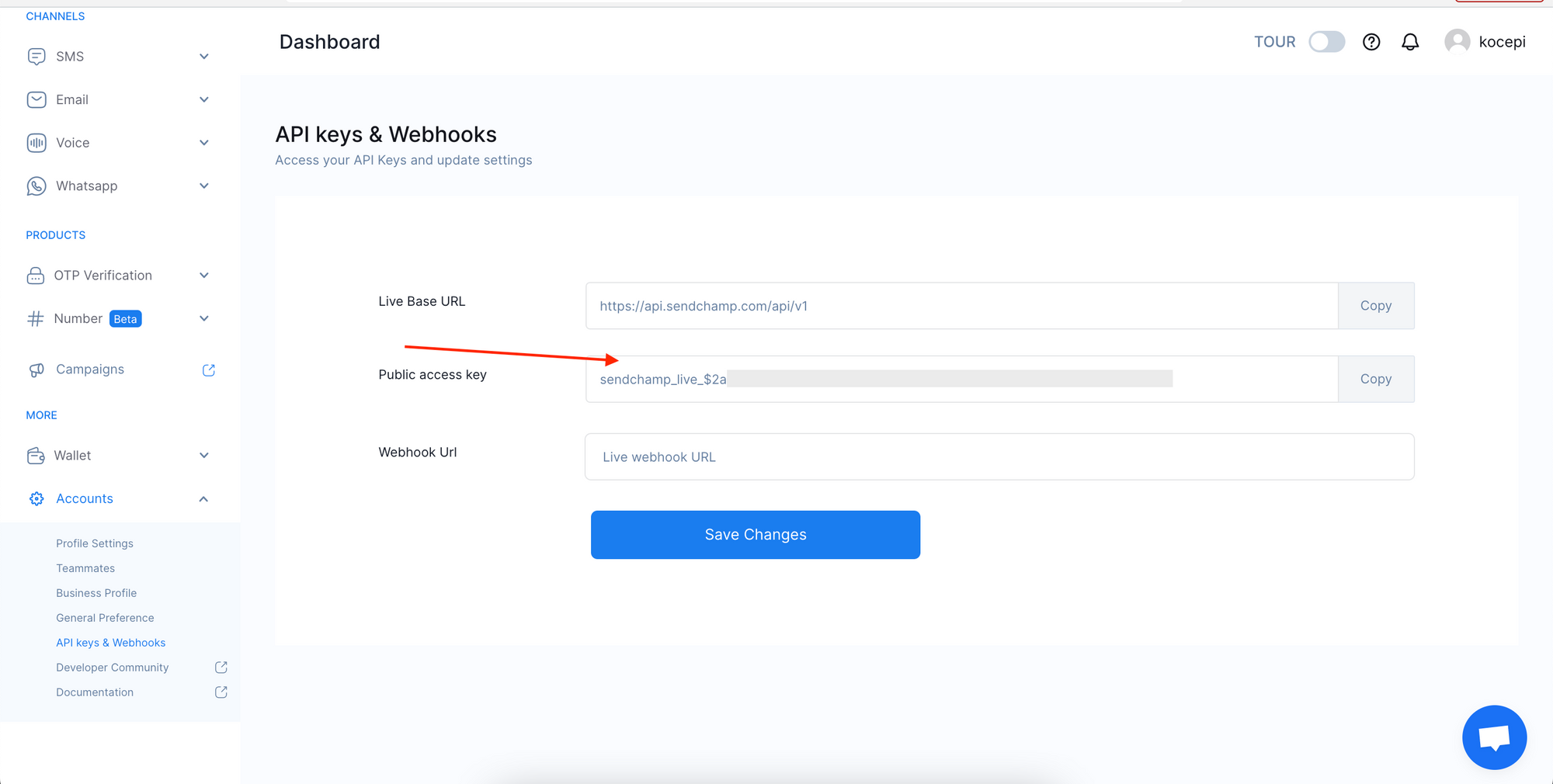This screenshot has width=1553, height=784.
Task: Expand the Whatsapp channel menu
Action: [203, 186]
